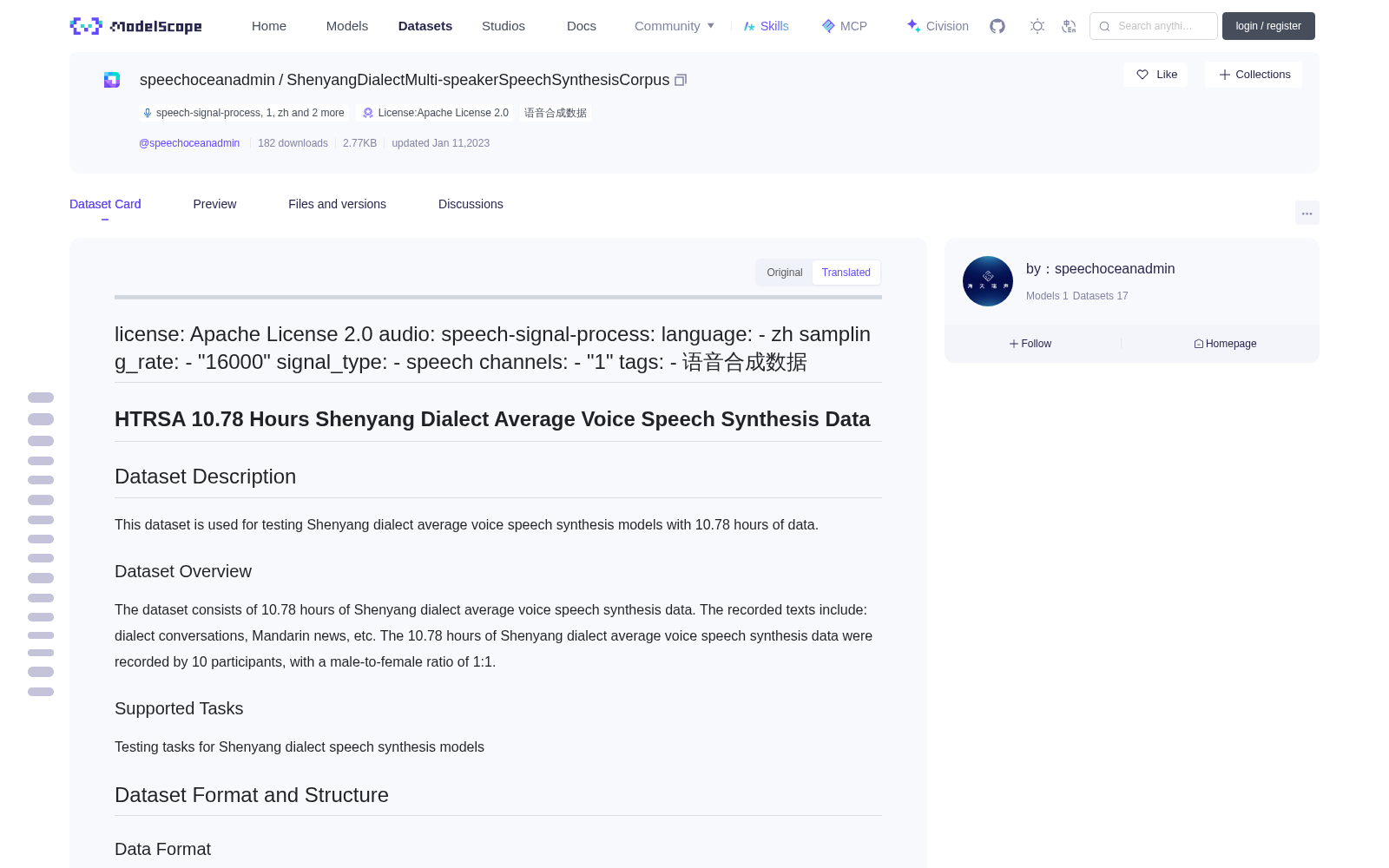Click the plus icon in Collections
The image size is (1389, 868).
(x=1225, y=75)
